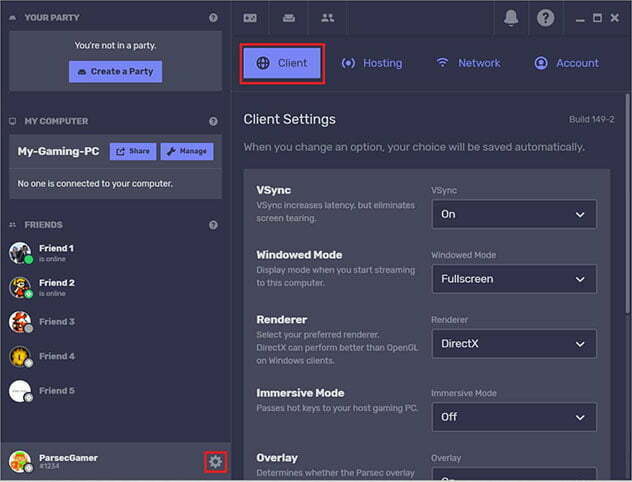
Task: Switch to the Network settings tab
Action: tap(468, 63)
